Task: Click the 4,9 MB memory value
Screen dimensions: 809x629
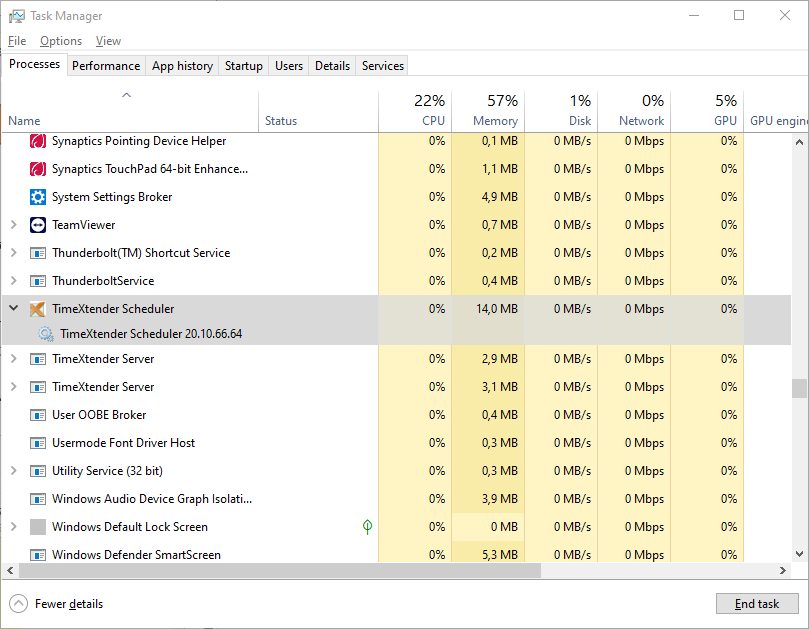Action: 500,197
